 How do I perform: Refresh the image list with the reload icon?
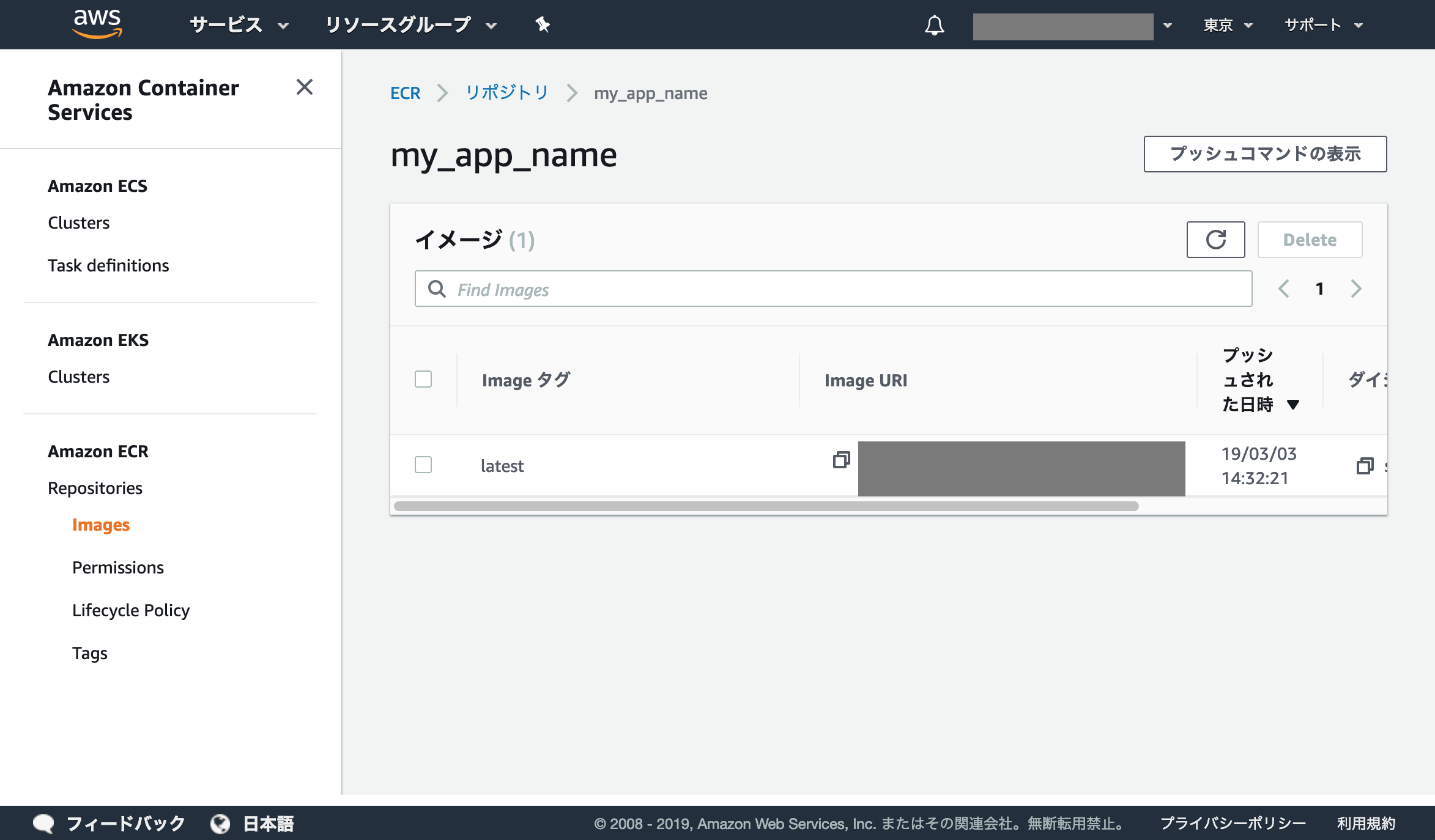(x=1215, y=239)
